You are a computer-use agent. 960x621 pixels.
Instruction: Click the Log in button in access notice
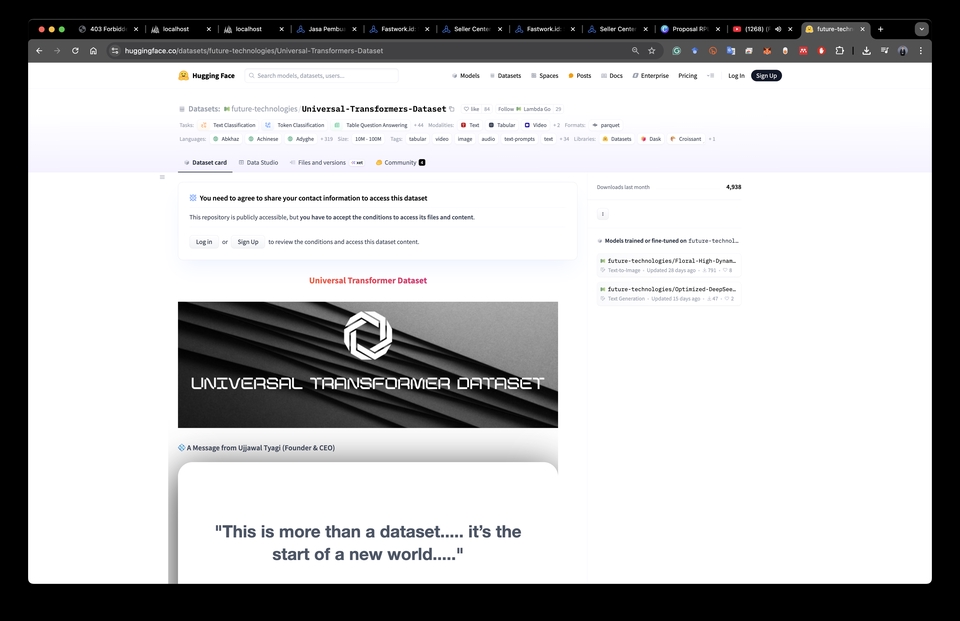(x=204, y=242)
